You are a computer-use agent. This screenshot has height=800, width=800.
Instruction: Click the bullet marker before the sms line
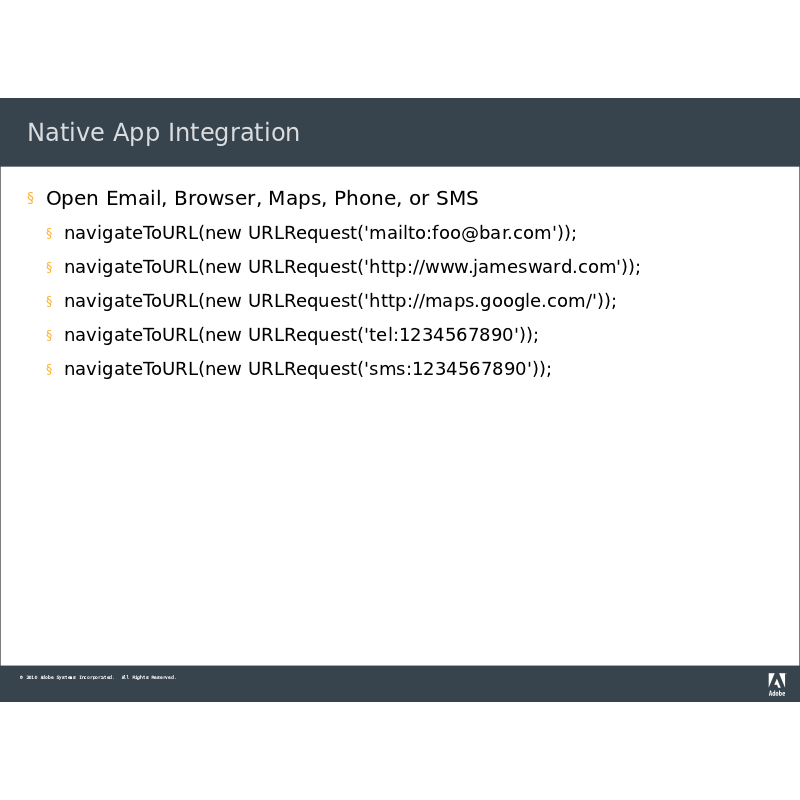48,369
